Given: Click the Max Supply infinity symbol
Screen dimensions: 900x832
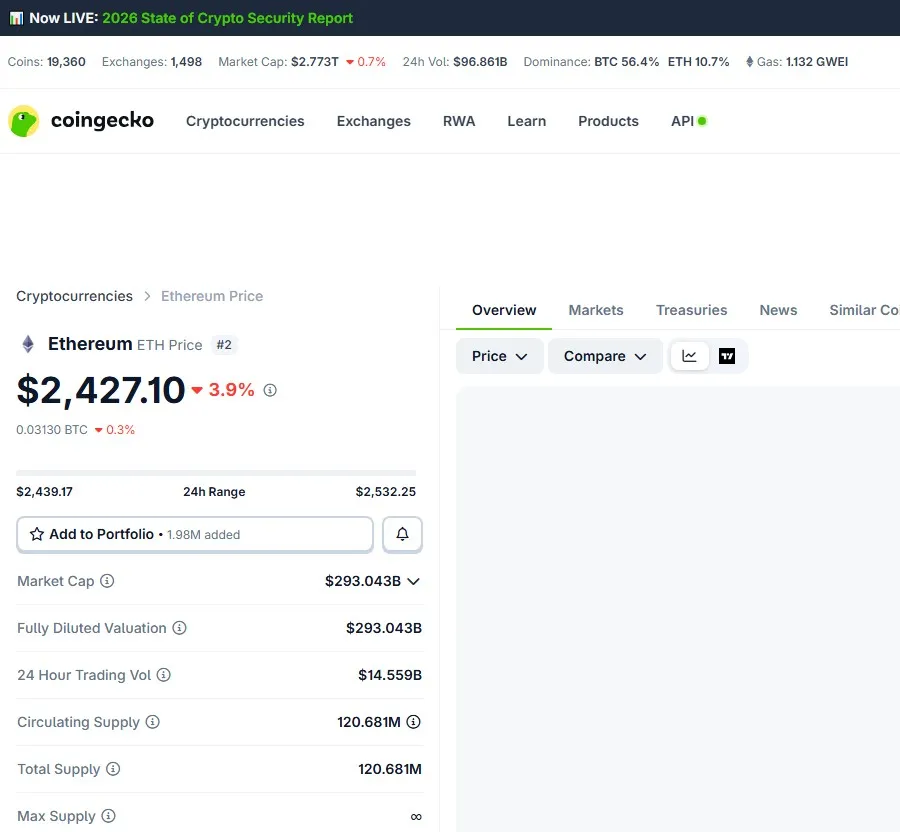Looking at the screenshot, I should (416, 817).
